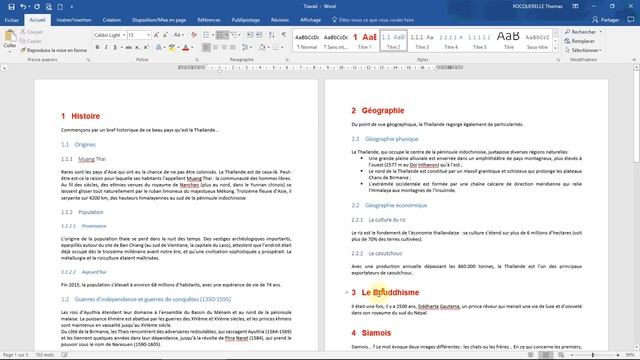
Task: Open the font name dropdown
Action: coord(124,35)
